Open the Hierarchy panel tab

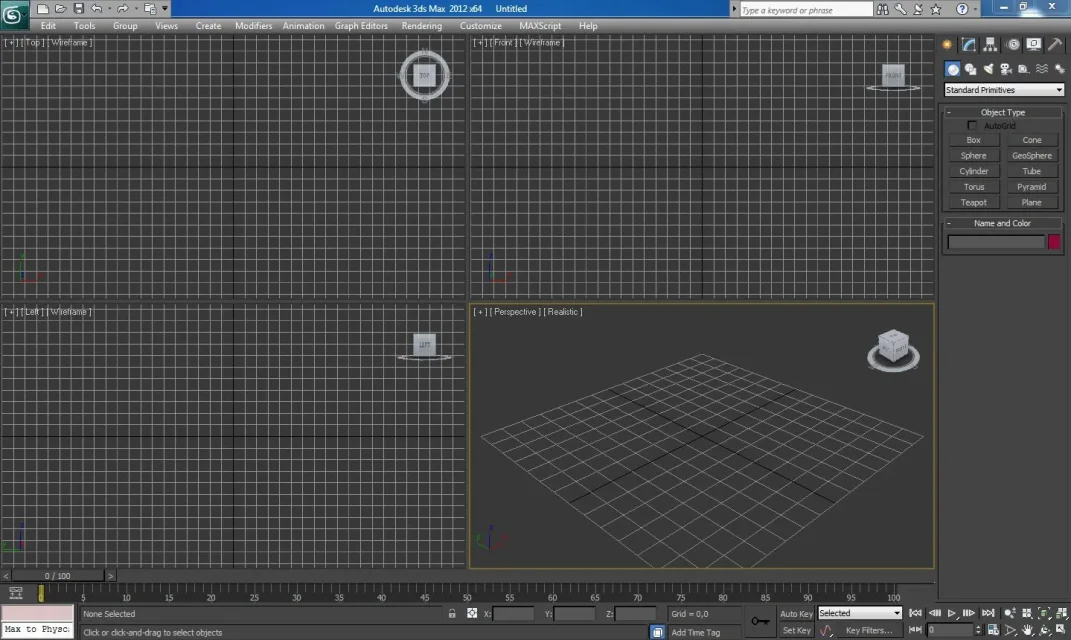click(990, 44)
